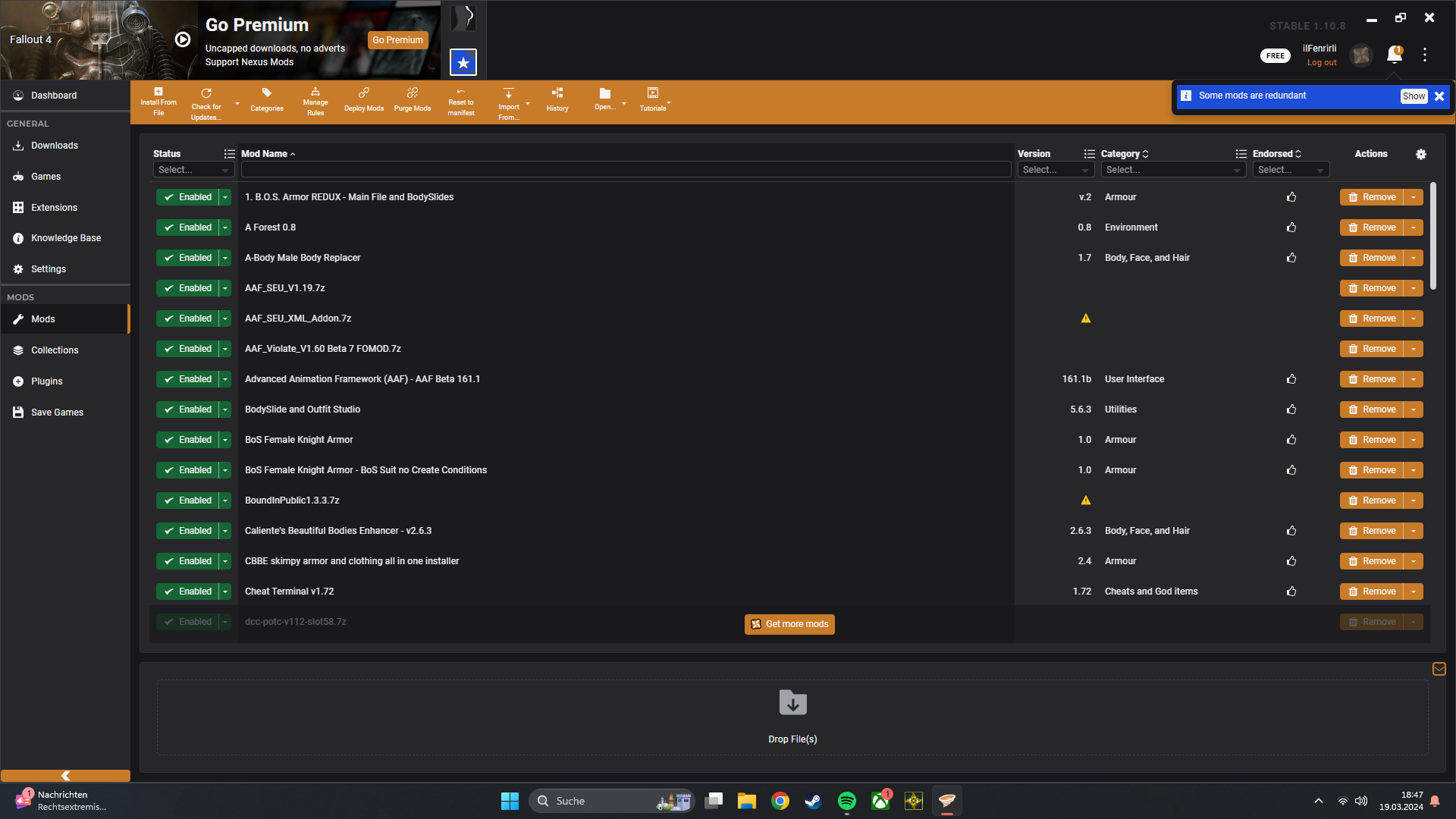
Task: Open feedback envelope icon near dropzone
Action: [x=1439, y=669]
